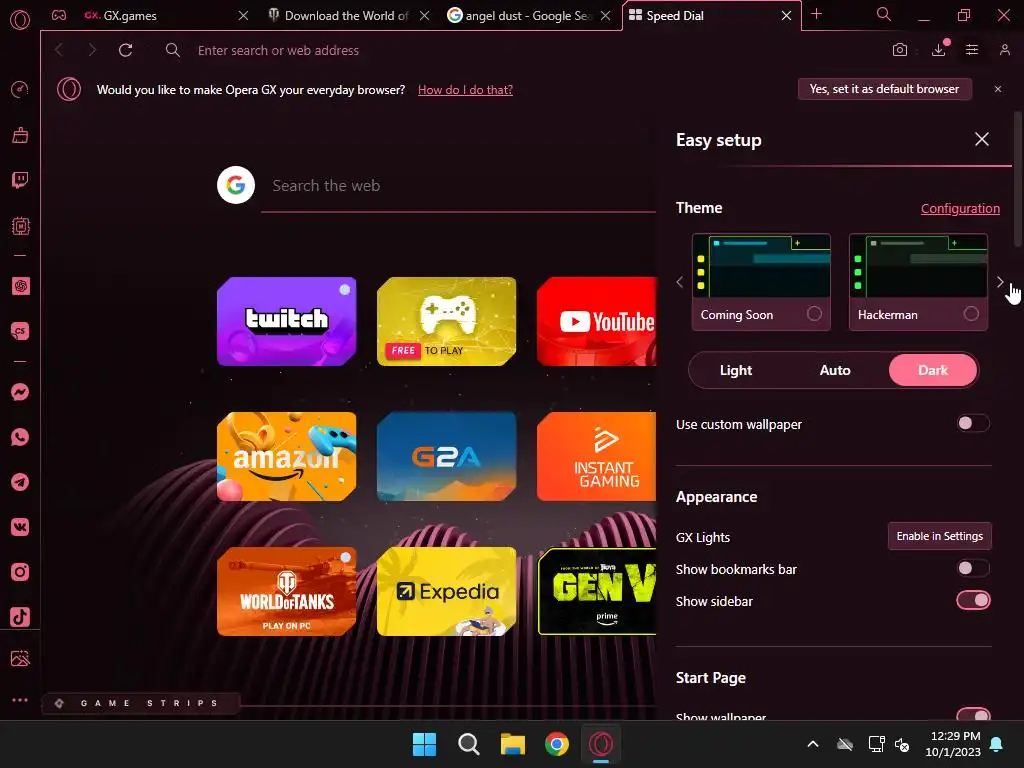Open GX Corner gamepad icon
The width and height of the screenshot is (1024, 768).
[x=59, y=15]
